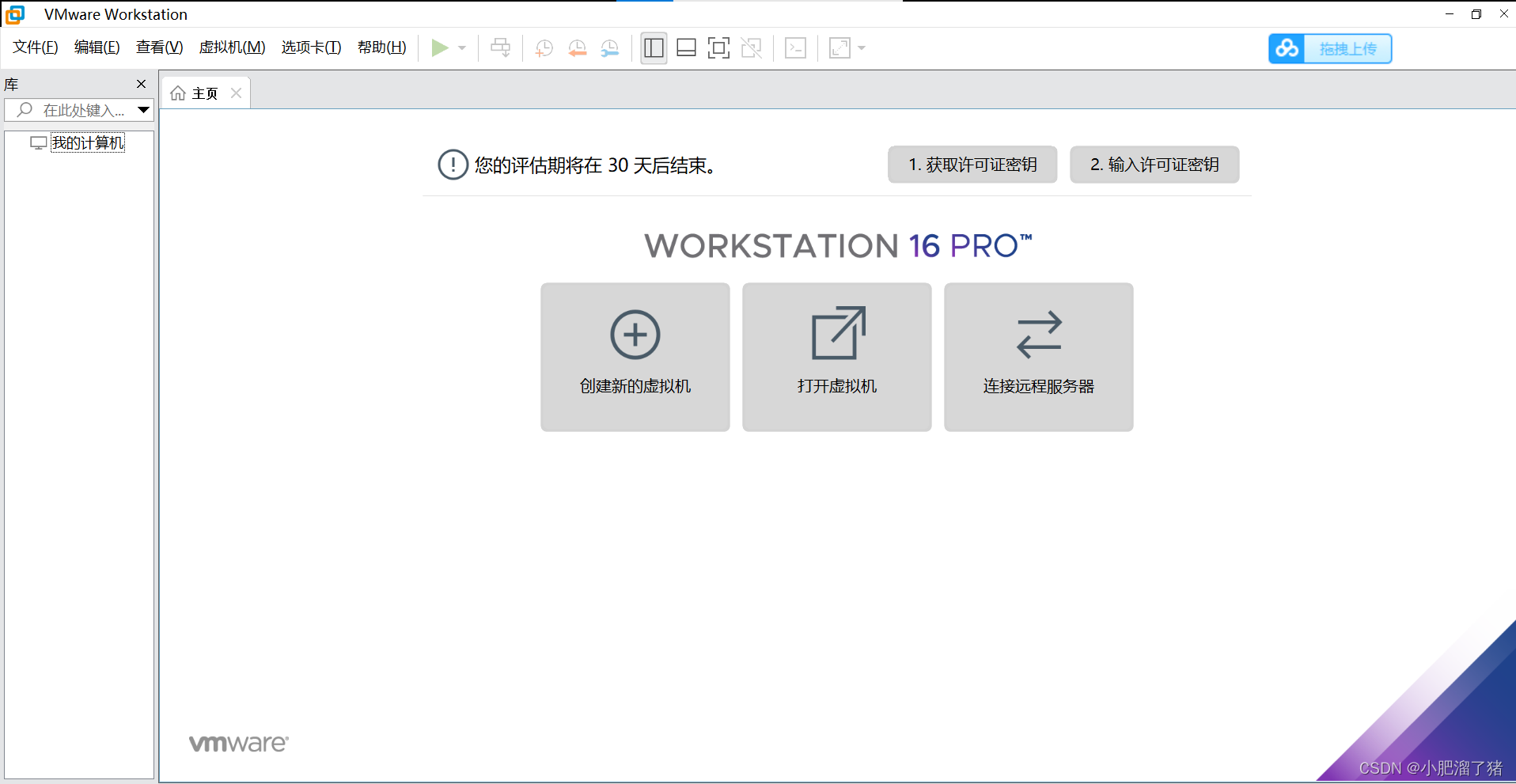This screenshot has width=1516, height=784.
Task: Click the take snapshot clock icon
Action: (544, 48)
